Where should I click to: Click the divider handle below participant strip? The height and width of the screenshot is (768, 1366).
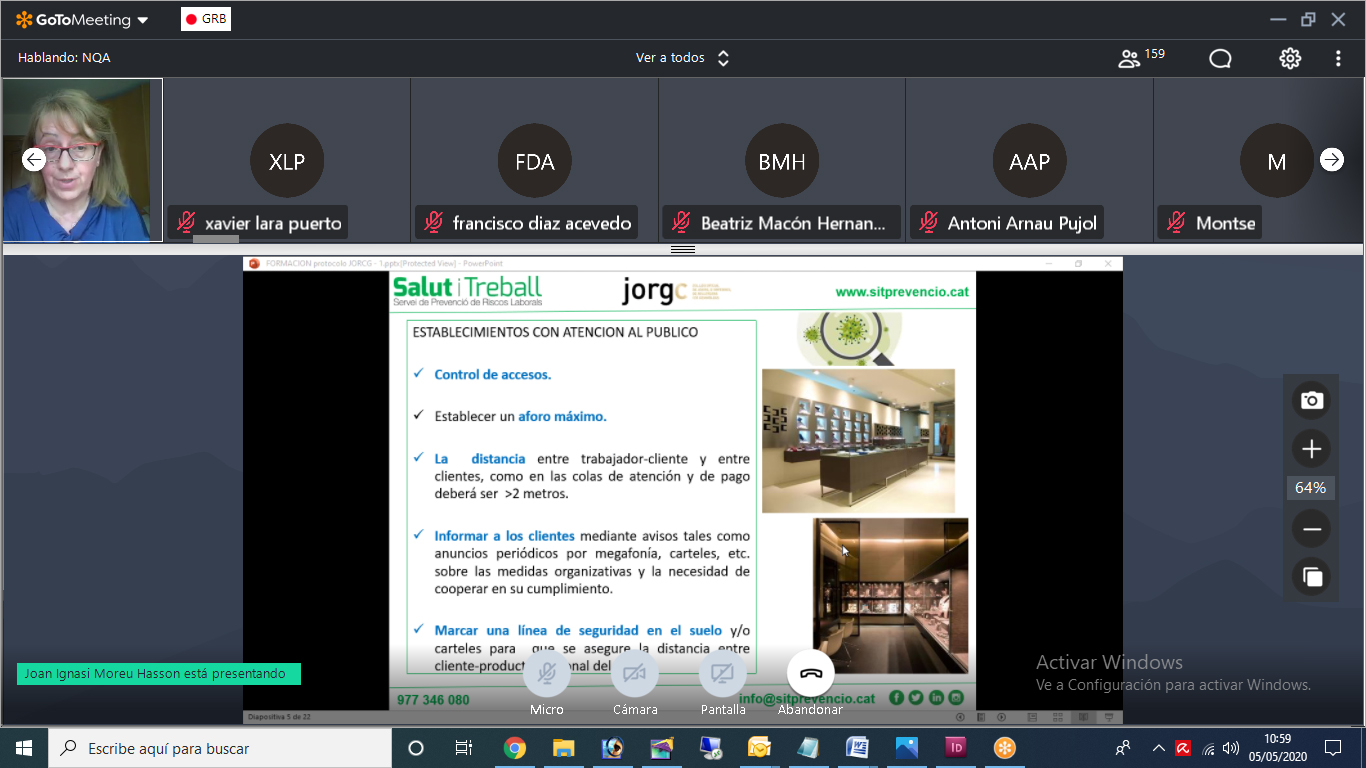683,249
